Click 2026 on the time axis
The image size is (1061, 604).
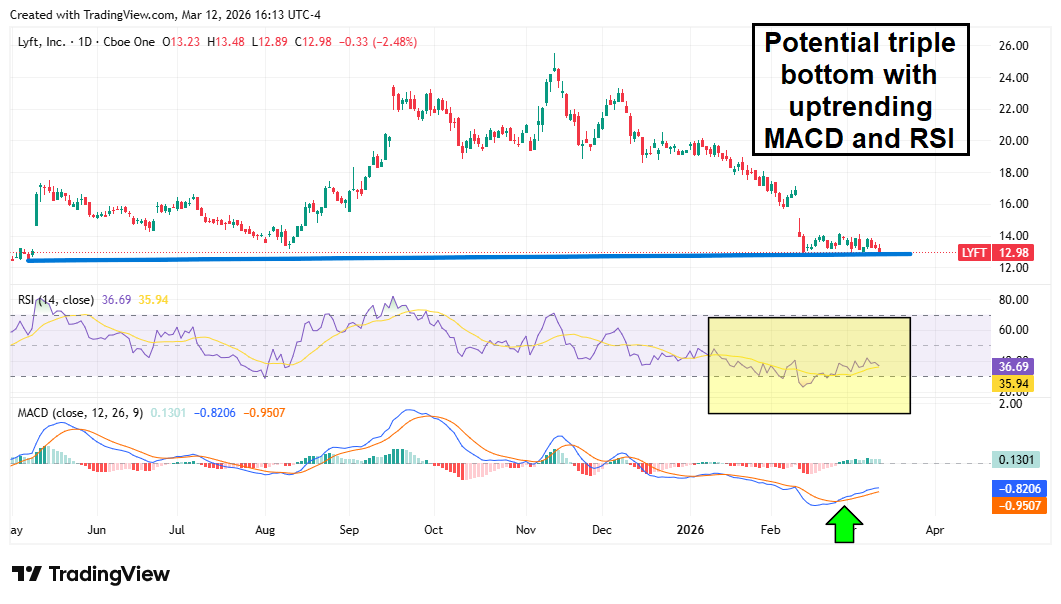coord(691,529)
